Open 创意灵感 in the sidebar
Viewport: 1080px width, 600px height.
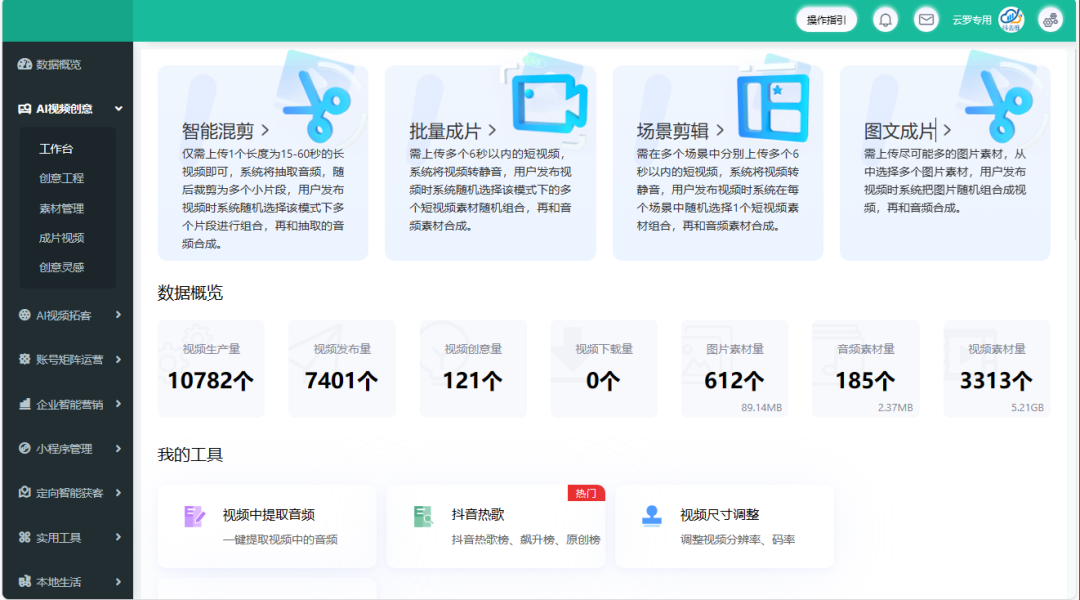tap(61, 267)
